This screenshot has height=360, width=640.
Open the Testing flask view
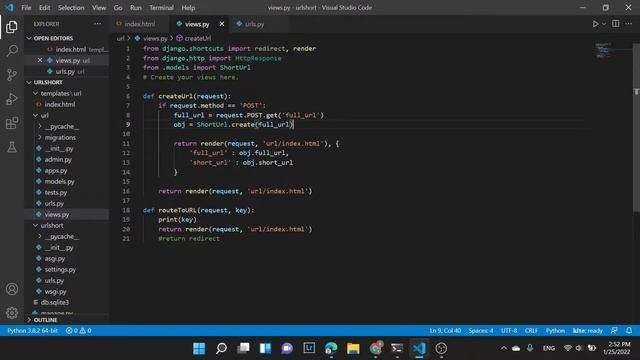coord(12,147)
